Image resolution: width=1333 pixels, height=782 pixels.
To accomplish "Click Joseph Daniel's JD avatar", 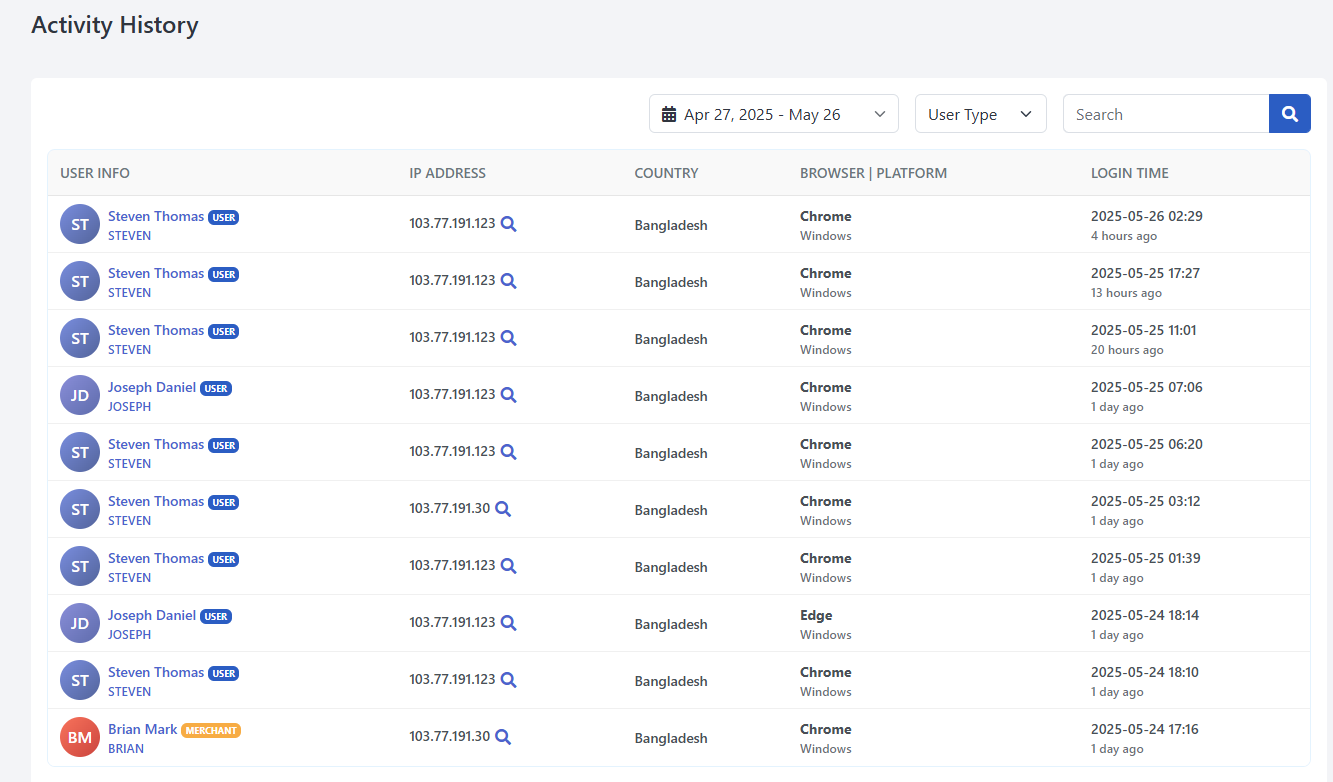I will pyautogui.click(x=80, y=395).
